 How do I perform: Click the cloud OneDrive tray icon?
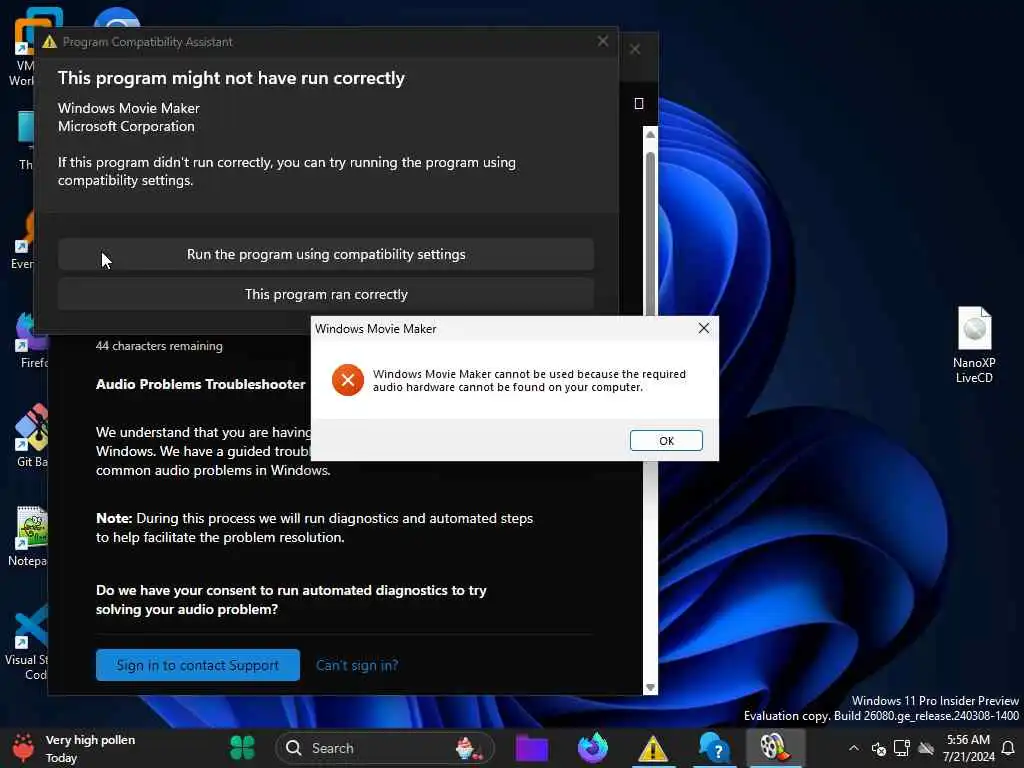(x=925, y=748)
